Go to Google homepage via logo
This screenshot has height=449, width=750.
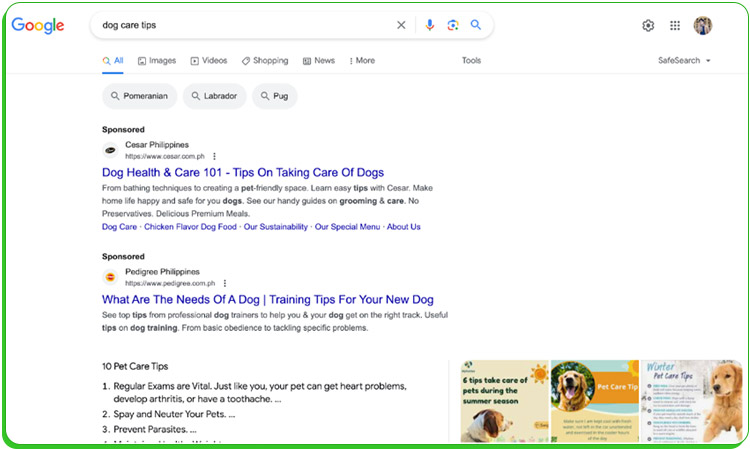[38, 25]
